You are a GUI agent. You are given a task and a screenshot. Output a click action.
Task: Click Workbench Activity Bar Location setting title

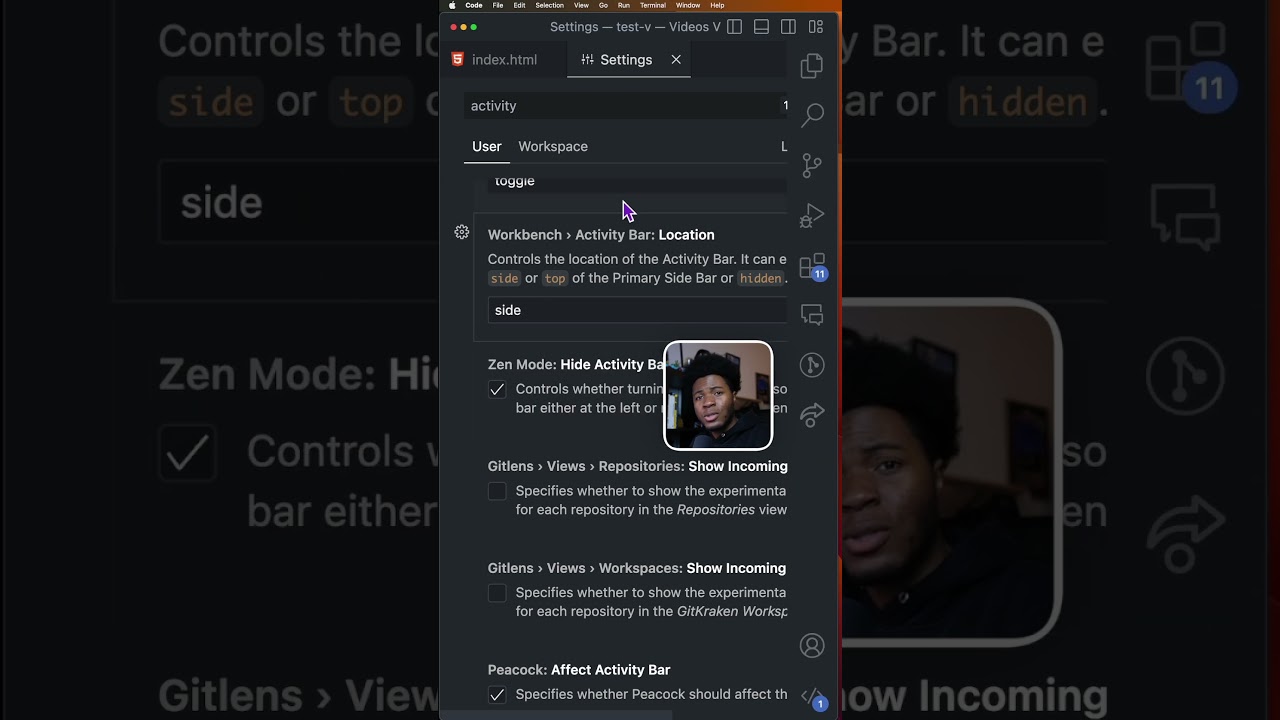click(x=601, y=235)
